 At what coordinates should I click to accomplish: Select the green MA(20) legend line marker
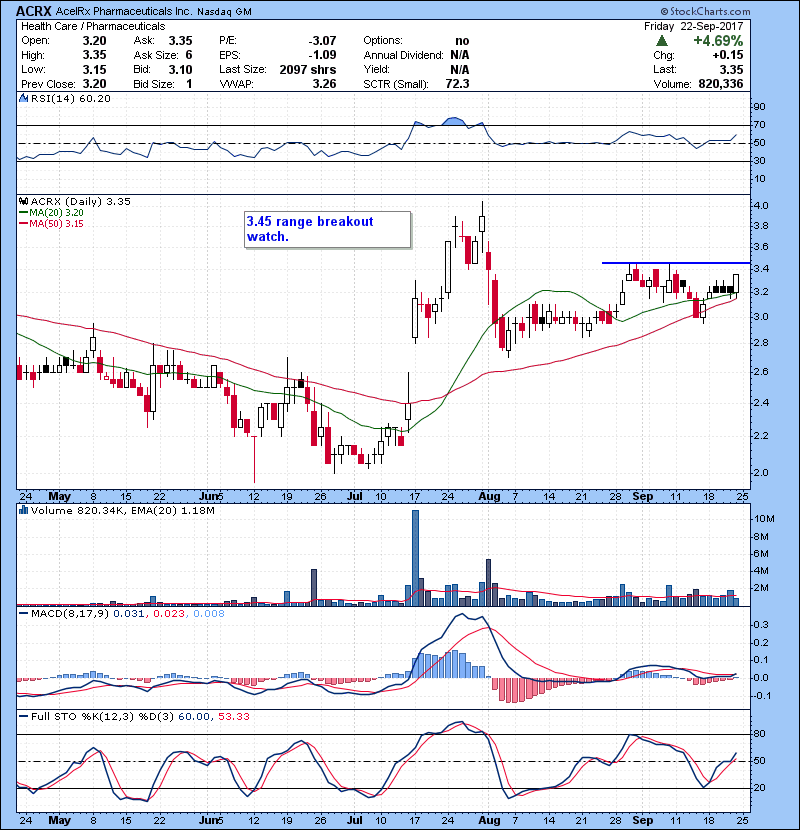coord(23,213)
